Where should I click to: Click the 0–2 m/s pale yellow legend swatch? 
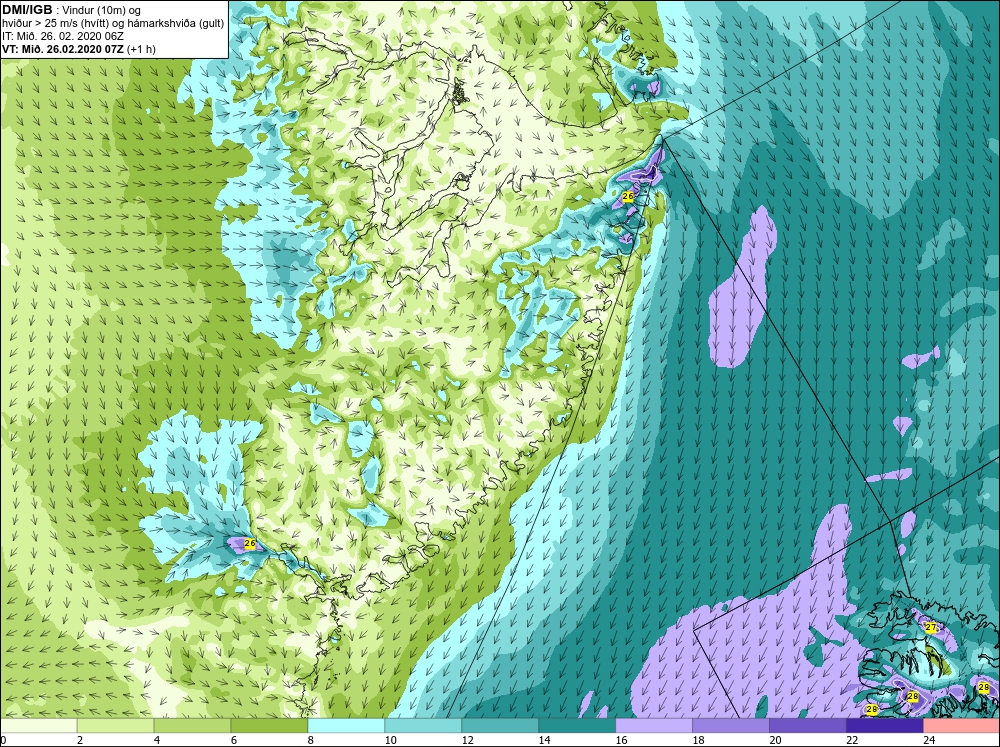38,725
